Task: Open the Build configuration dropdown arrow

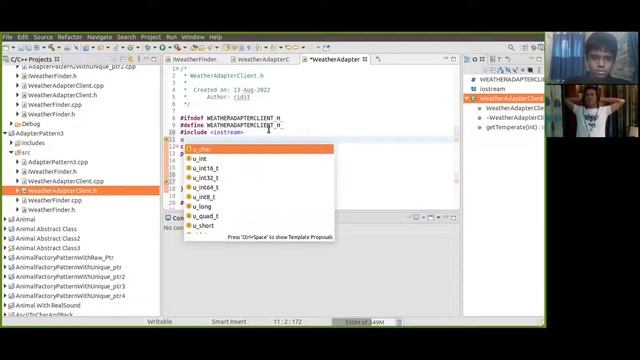Action: tap(58, 48)
